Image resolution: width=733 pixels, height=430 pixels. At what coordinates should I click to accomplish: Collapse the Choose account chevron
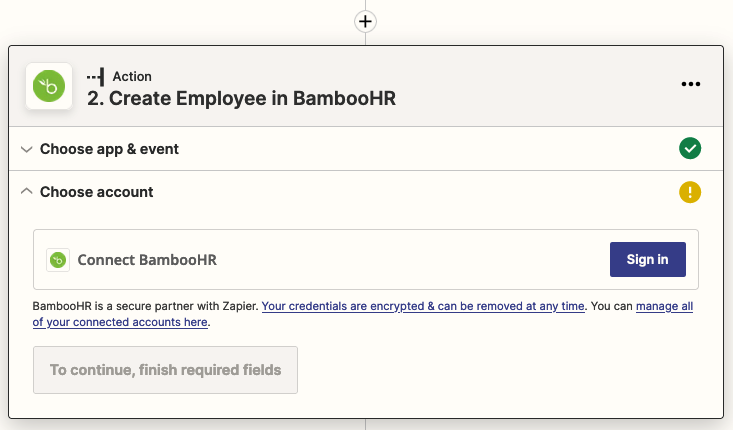tap(26, 192)
